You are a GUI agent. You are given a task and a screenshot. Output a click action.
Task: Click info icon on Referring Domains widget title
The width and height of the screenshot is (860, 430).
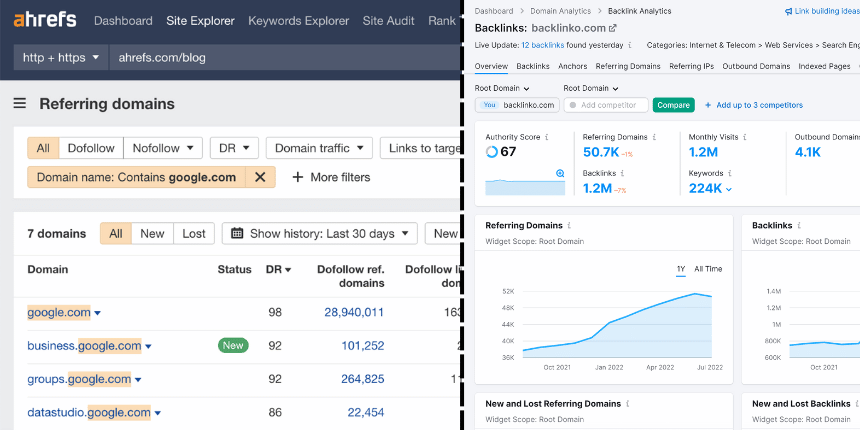(x=569, y=225)
